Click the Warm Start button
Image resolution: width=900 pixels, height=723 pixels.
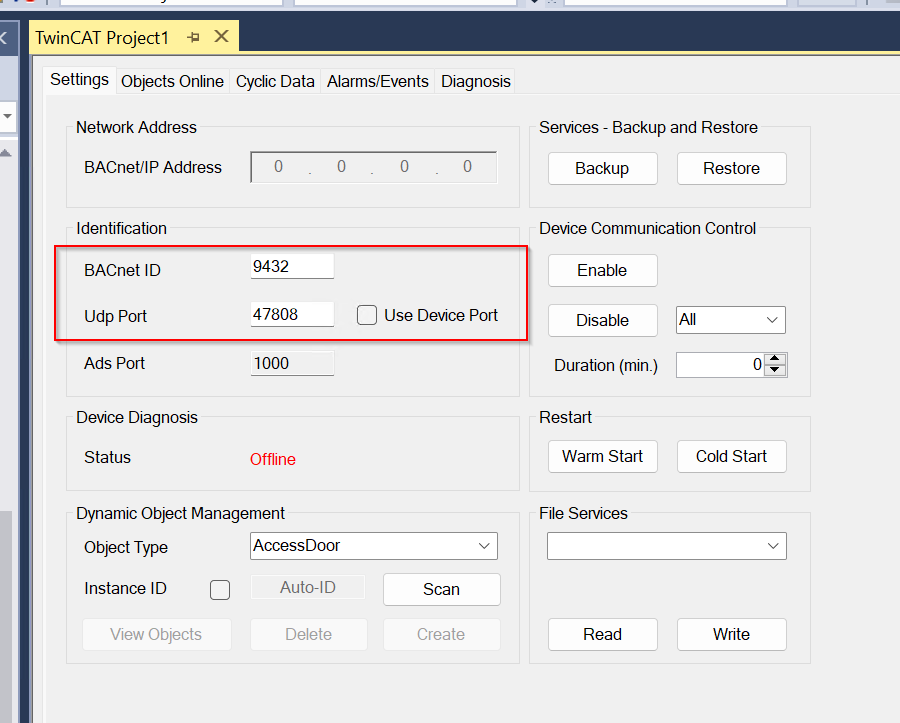(x=603, y=457)
